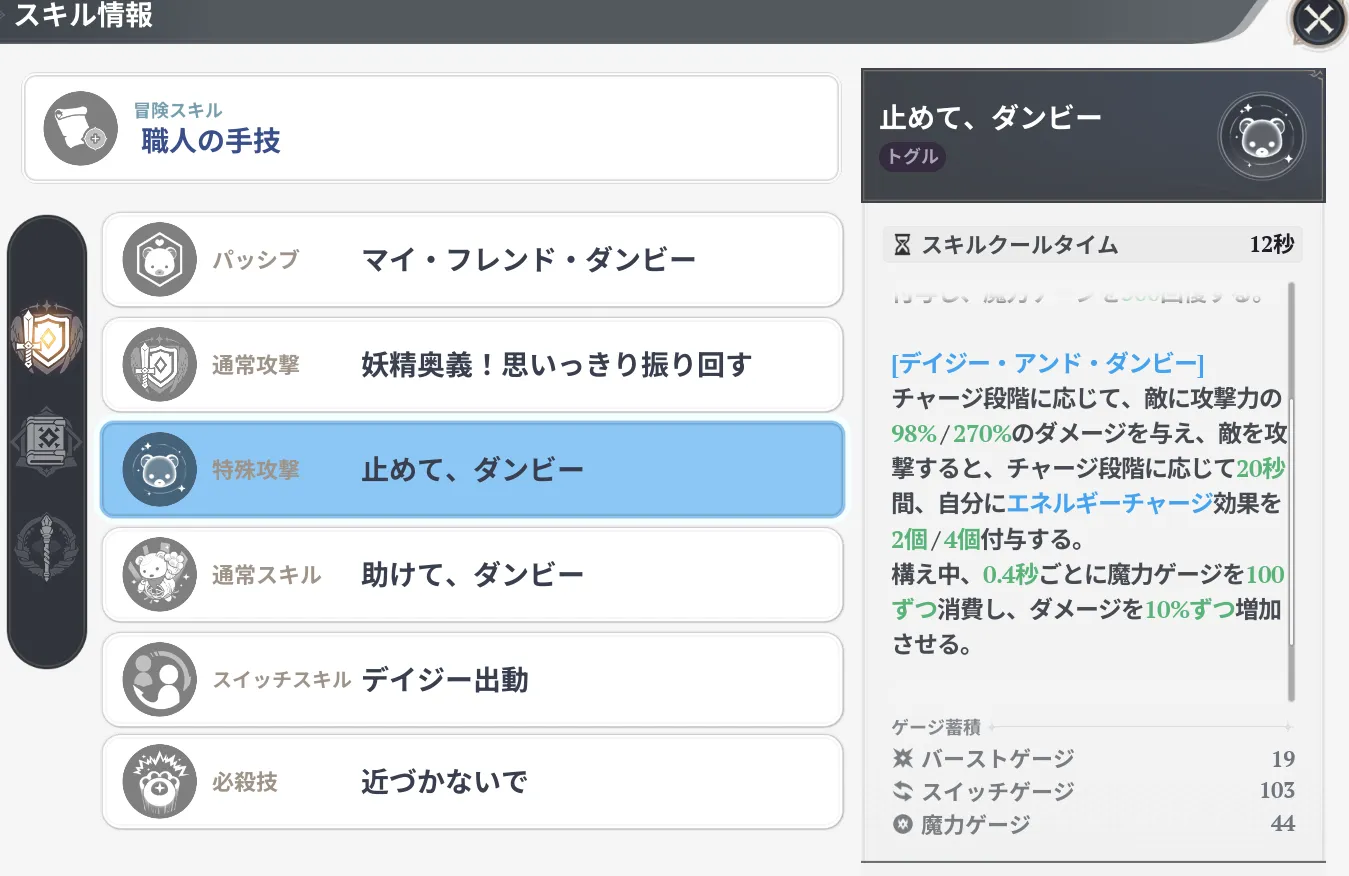The image size is (1349, 876).
Task: Open the 妖精奥義！思いっきり振り回す skill entry
Action: coord(555,365)
